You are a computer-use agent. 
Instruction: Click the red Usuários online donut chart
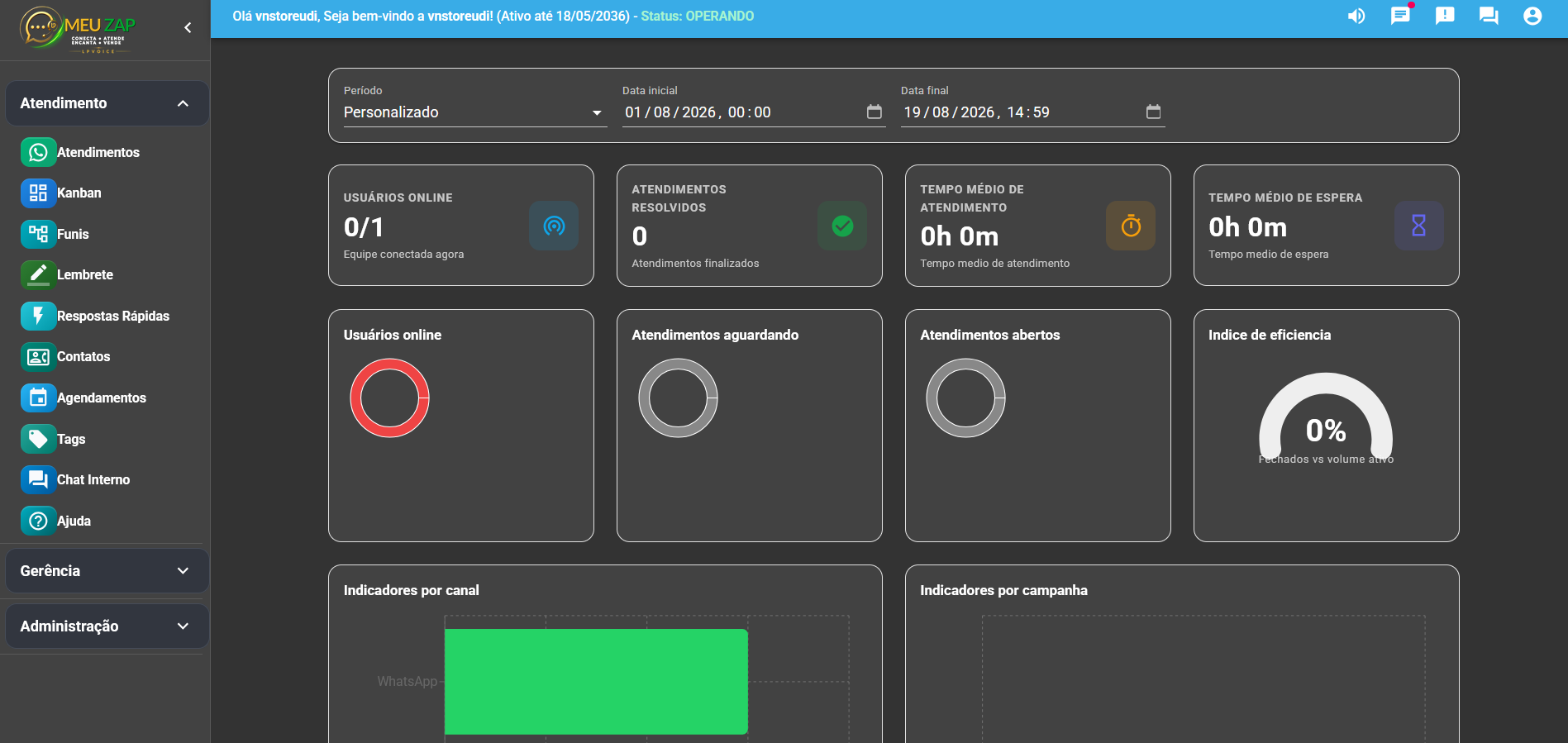pyautogui.click(x=389, y=398)
